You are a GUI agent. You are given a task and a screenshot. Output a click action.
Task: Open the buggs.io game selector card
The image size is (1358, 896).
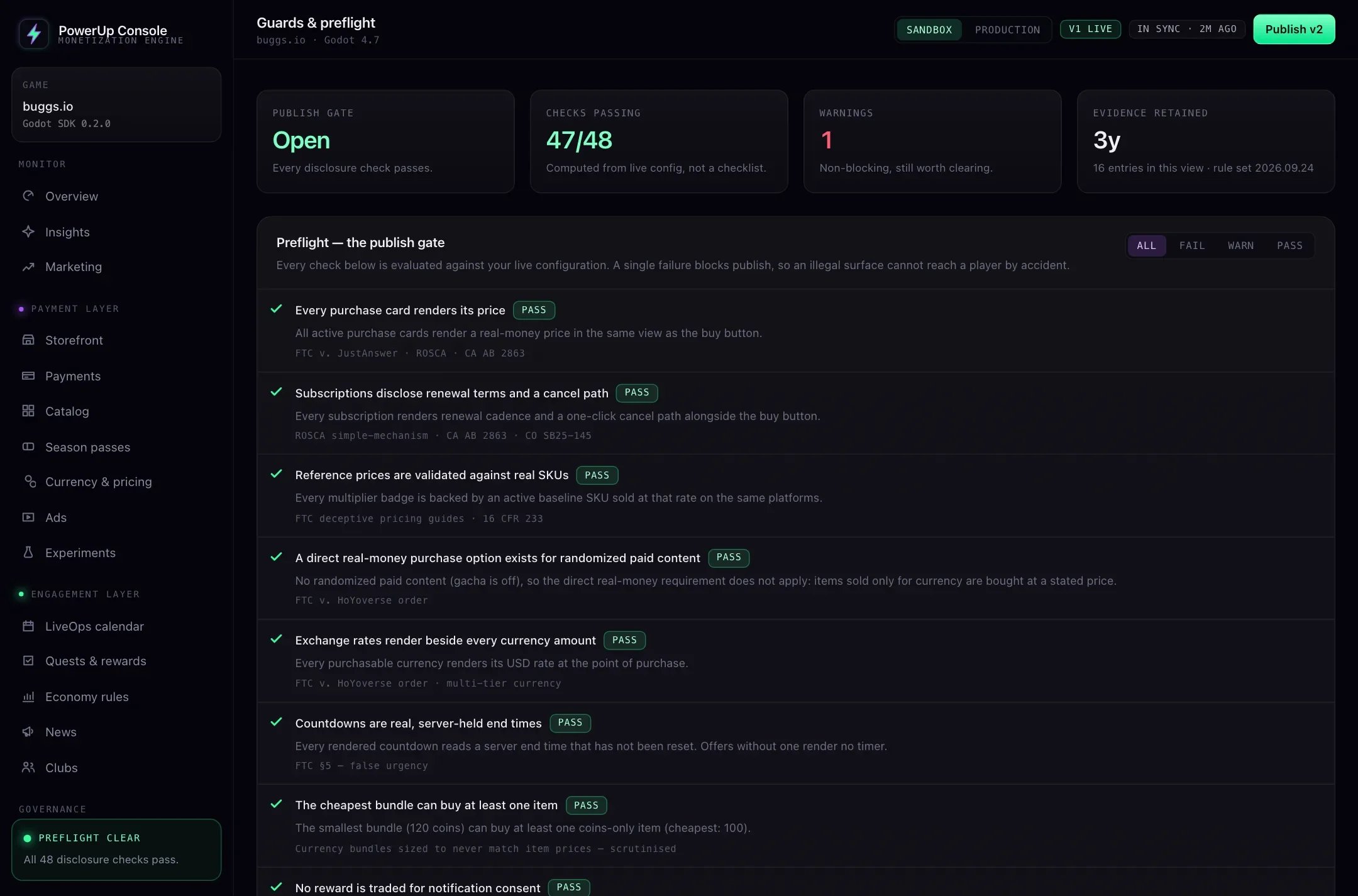pyautogui.click(x=116, y=105)
